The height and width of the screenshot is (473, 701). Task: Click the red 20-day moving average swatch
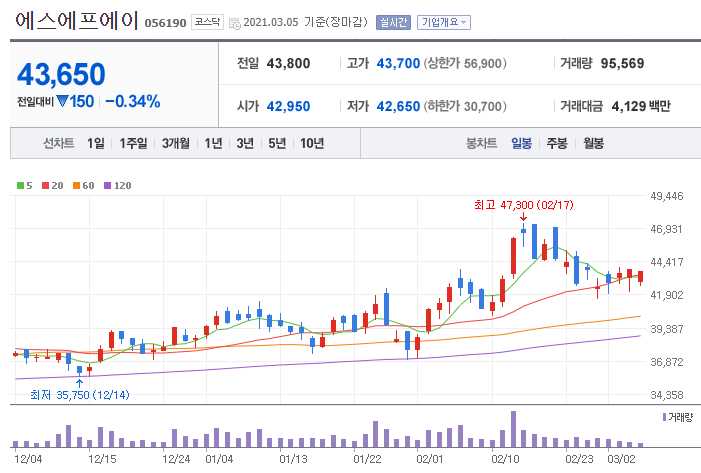45,186
